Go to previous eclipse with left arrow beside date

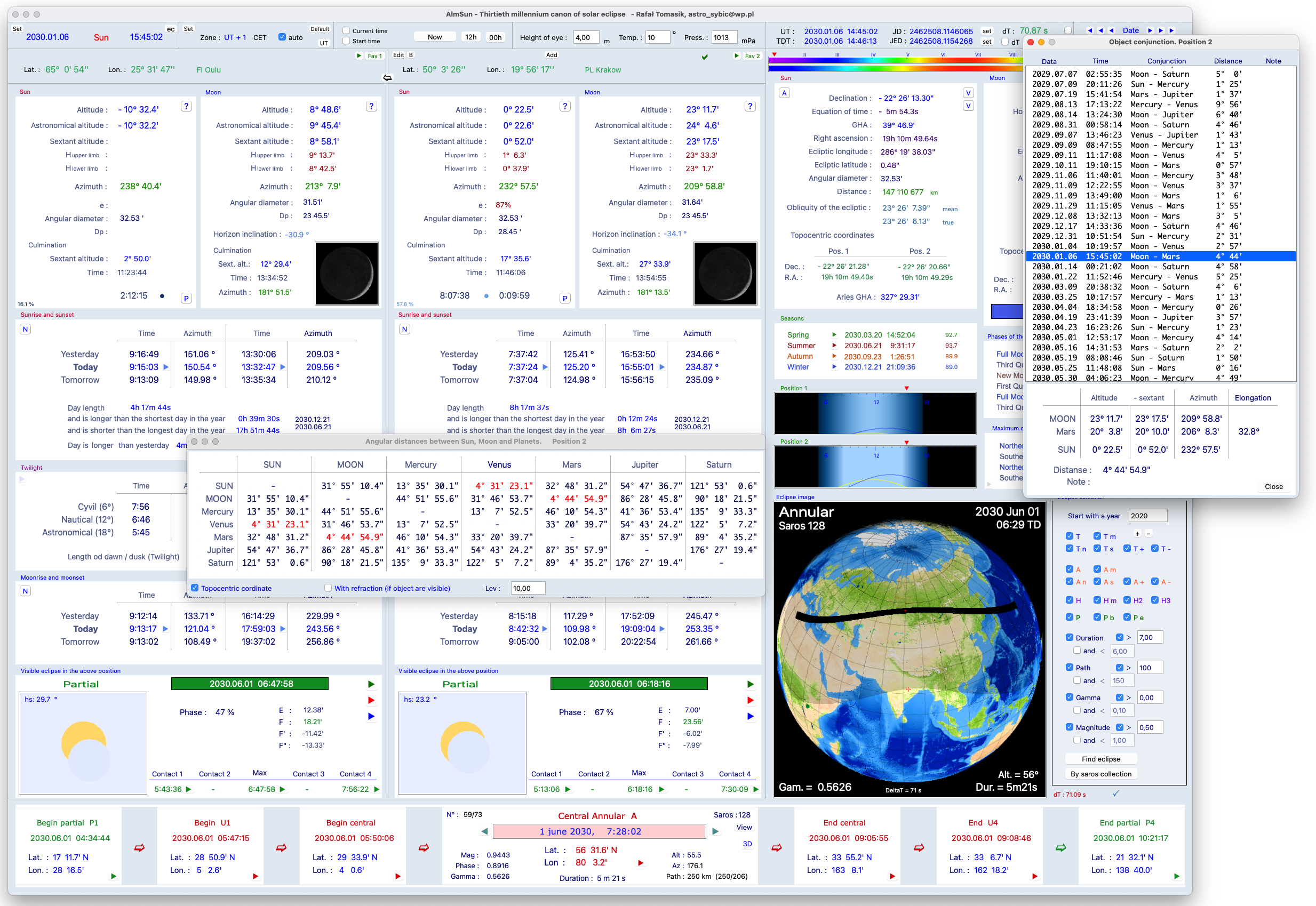coord(484,831)
